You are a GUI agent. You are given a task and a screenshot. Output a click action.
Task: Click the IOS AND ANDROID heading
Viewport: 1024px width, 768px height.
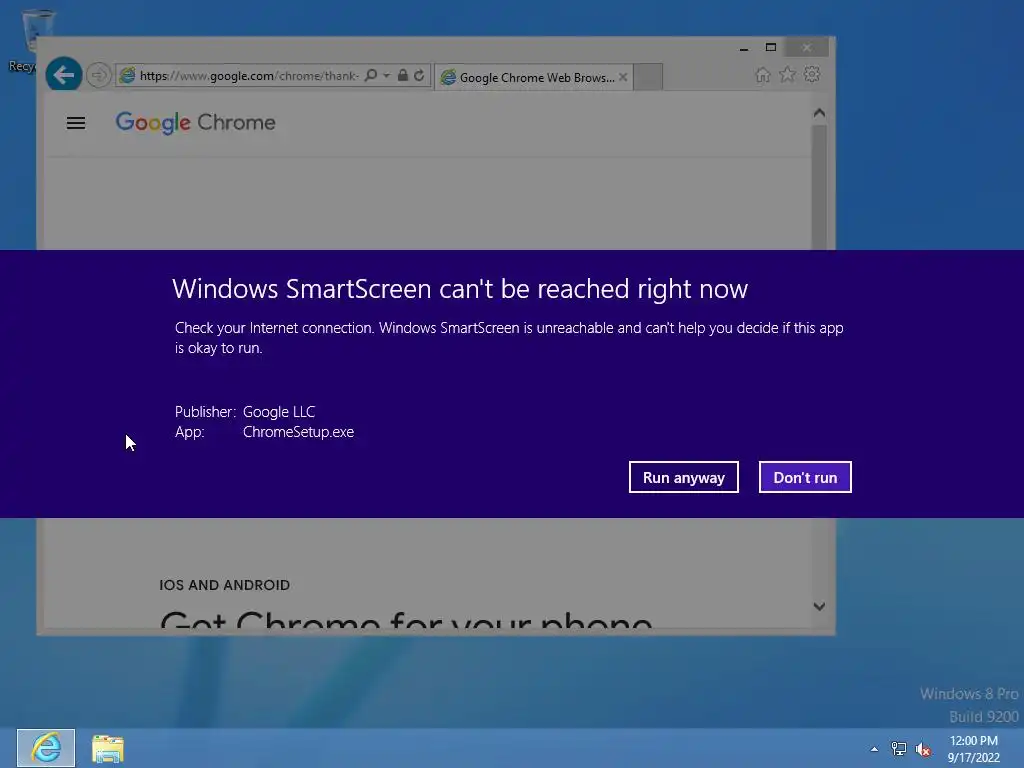225,585
